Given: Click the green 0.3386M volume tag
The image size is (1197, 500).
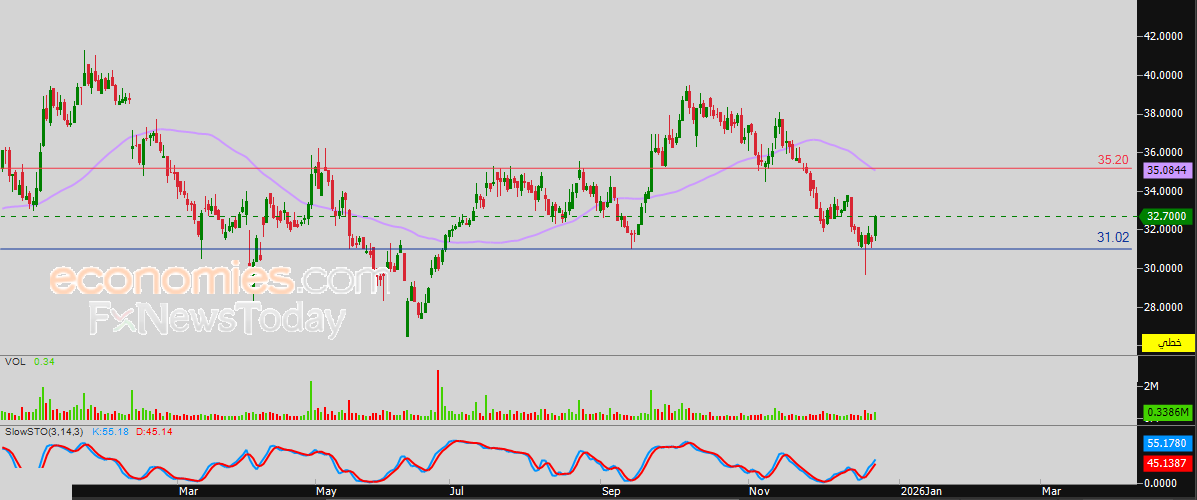Looking at the screenshot, I should point(1166,413).
